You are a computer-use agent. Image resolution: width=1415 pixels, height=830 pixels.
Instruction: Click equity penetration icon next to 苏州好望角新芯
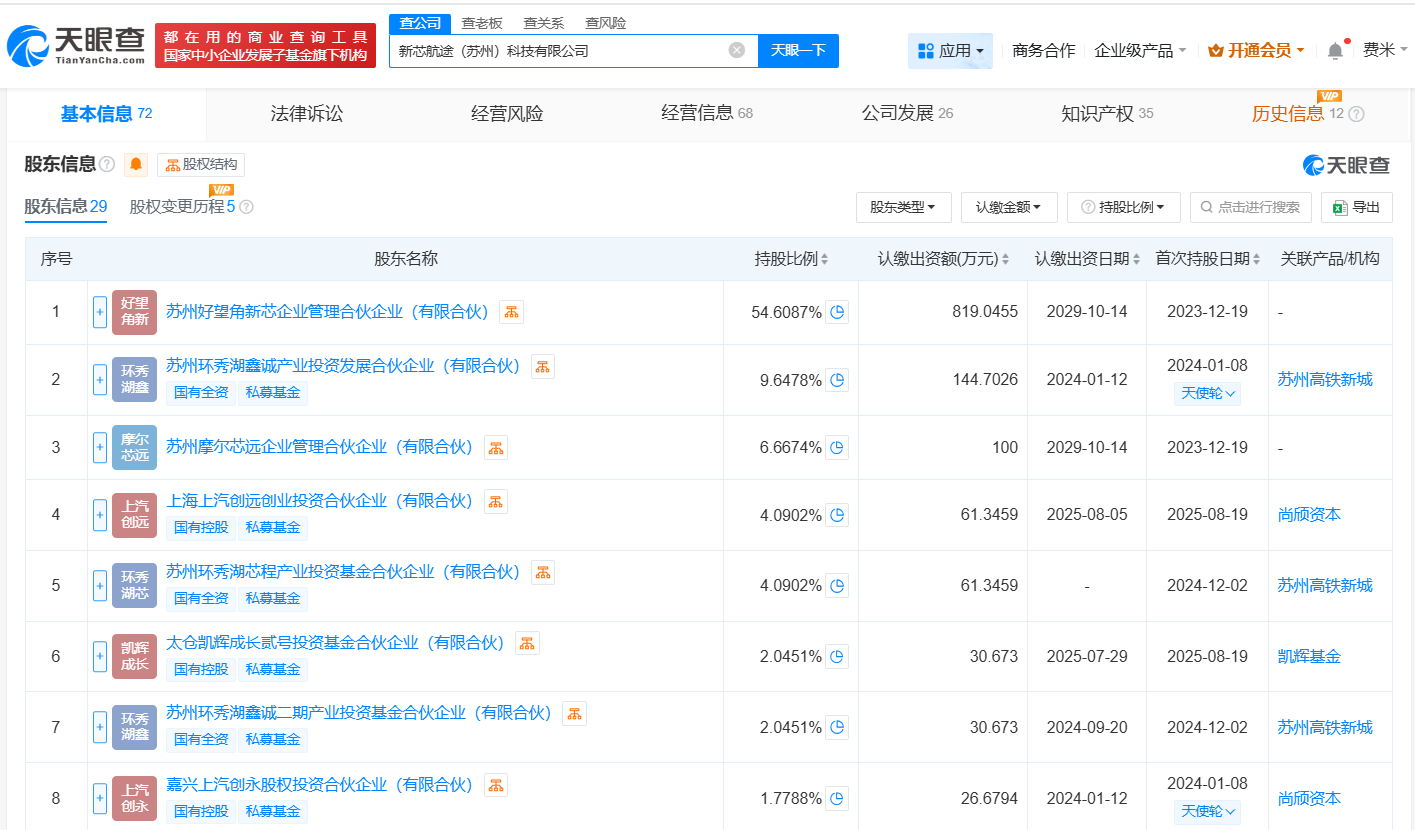point(511,312)
